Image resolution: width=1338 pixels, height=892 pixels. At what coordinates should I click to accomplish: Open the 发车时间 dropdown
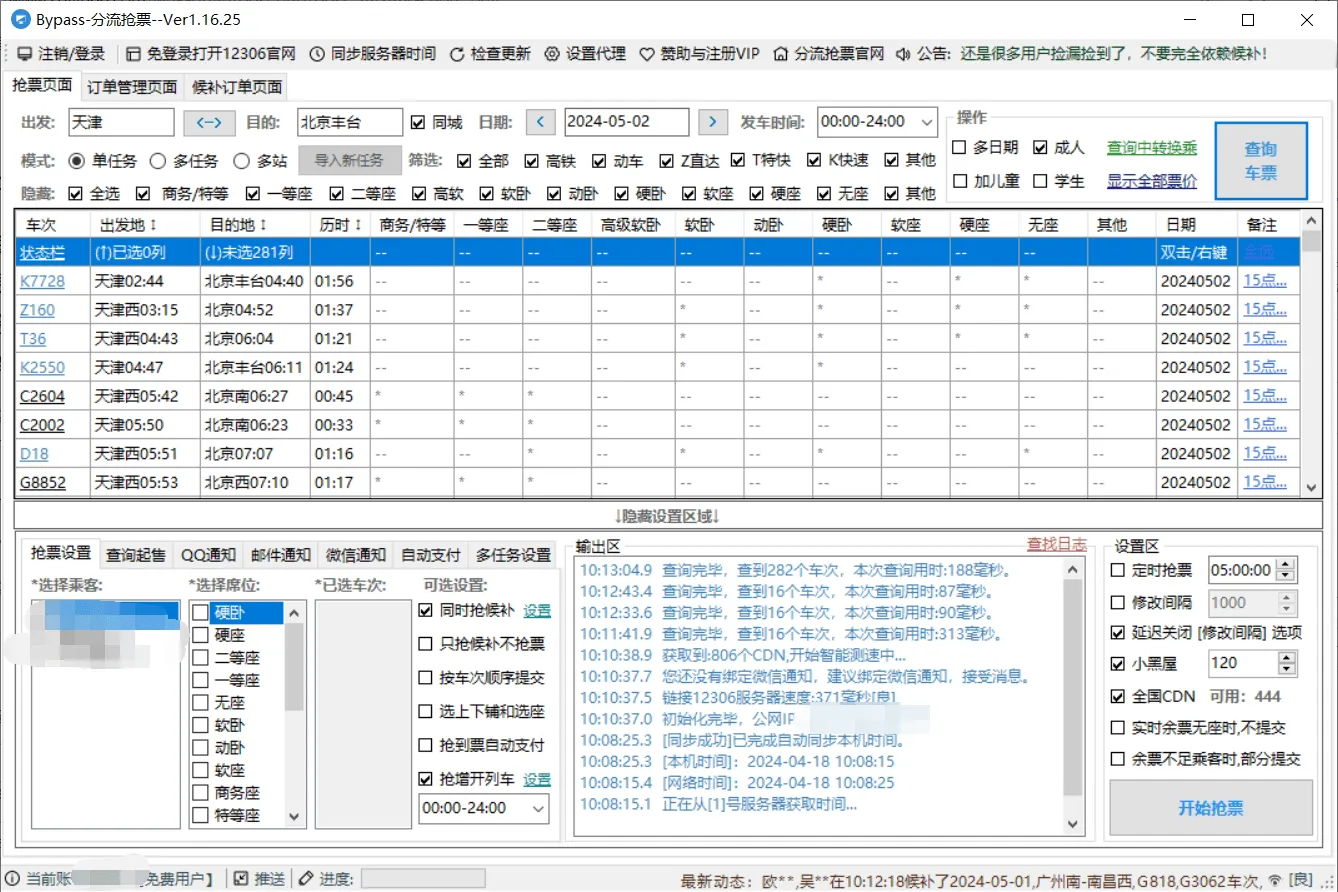pos(928,122)
